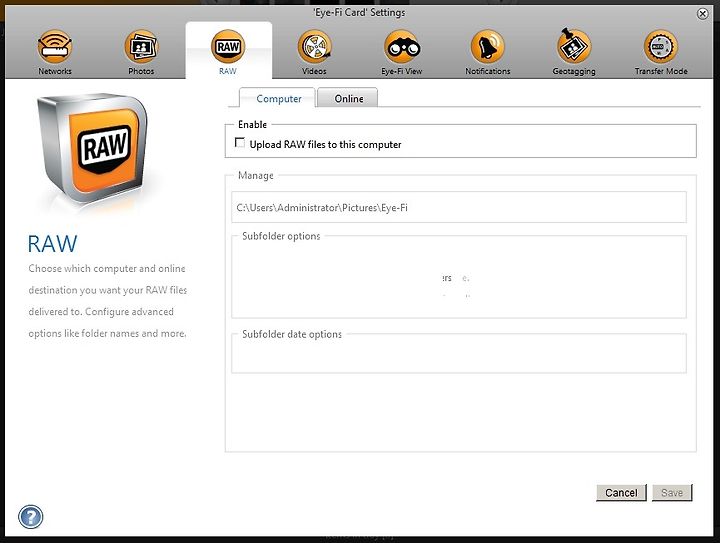Image resolution: width=720 pixels, height=543 pixels.
Task: Open the Geotagging pin icon
Action: 574,46
